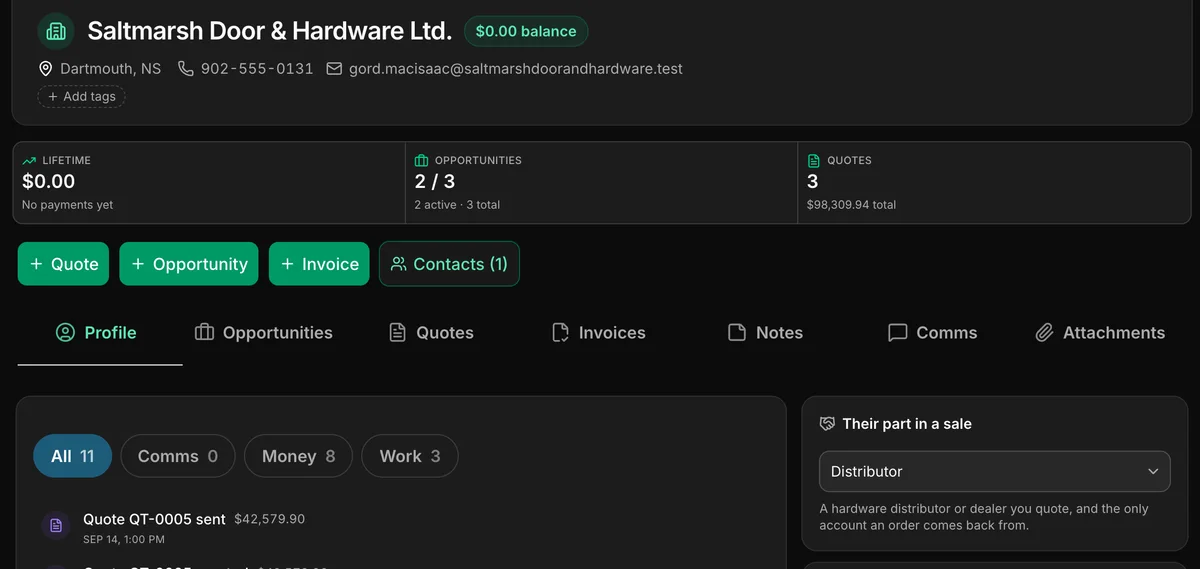
Task: Open the Contacts (1) button
Action: [449, 264]
